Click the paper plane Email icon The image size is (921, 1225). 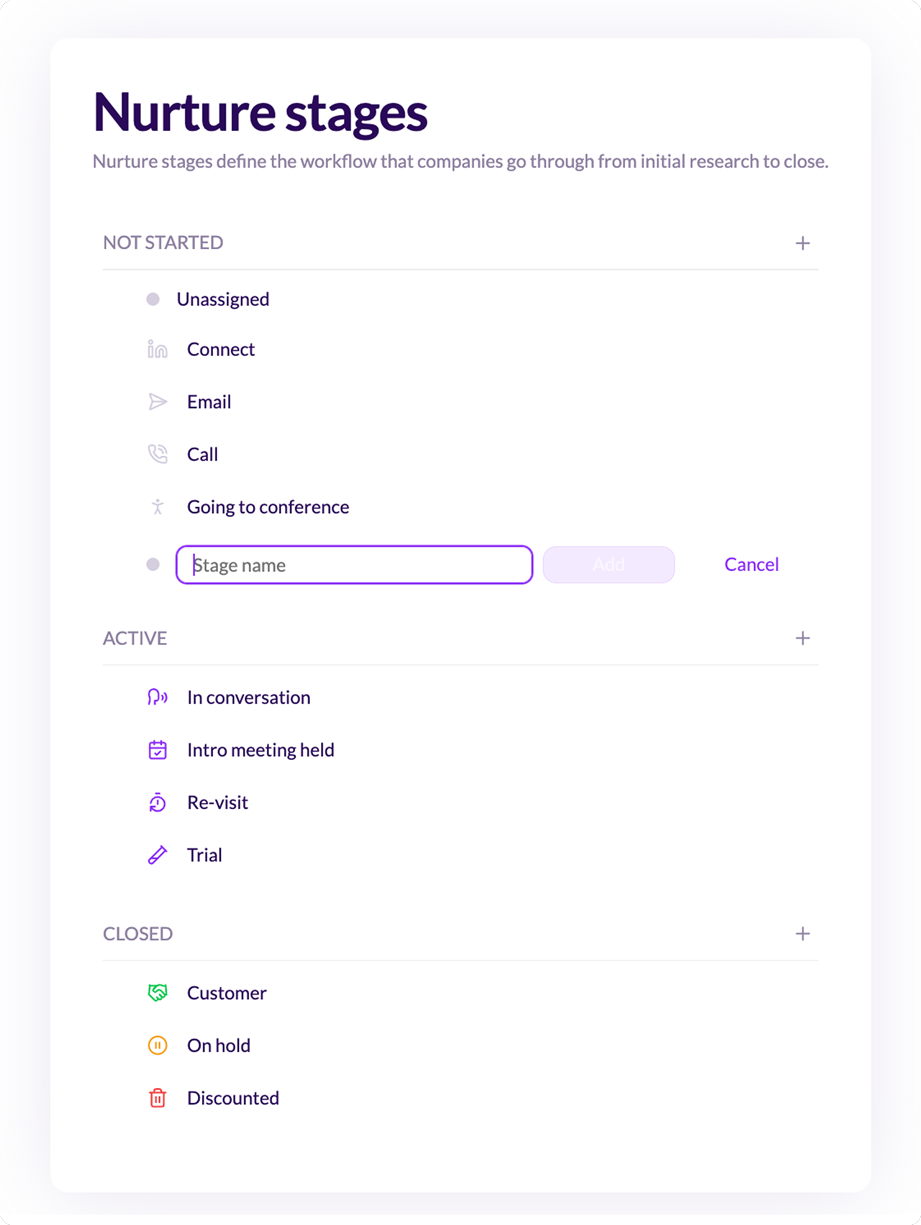(157, 402)
